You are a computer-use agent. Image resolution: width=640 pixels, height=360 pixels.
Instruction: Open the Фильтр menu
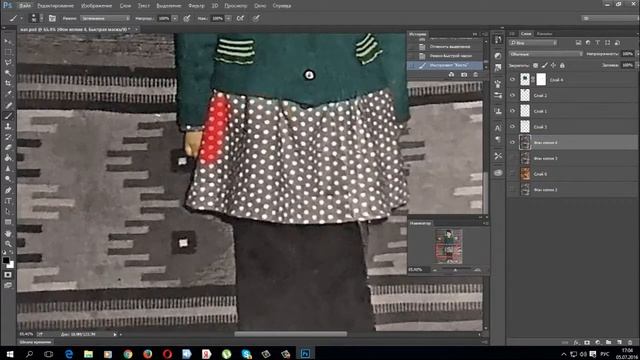[x=196, y=6]
